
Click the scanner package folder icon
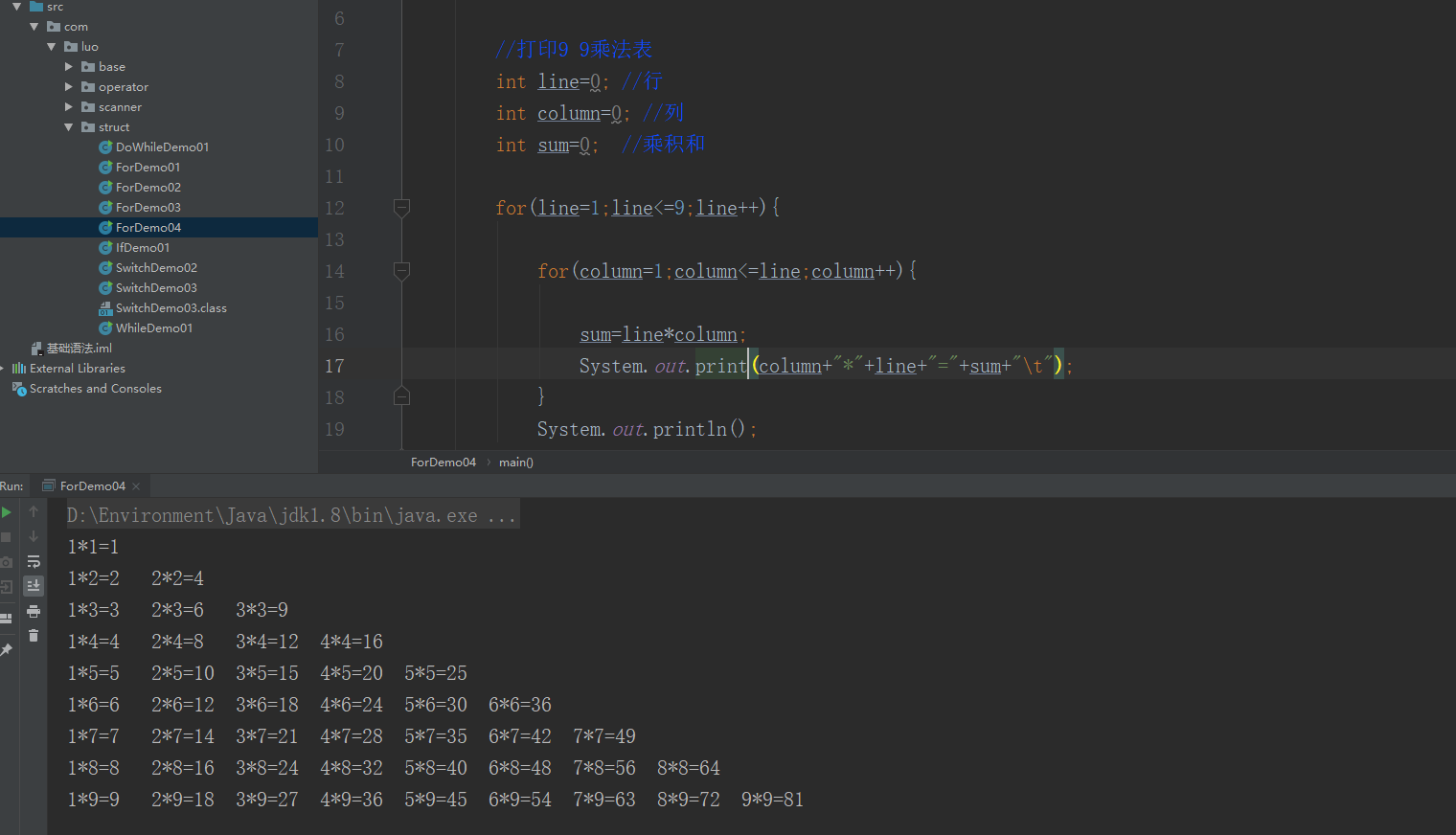coord(88,107)
